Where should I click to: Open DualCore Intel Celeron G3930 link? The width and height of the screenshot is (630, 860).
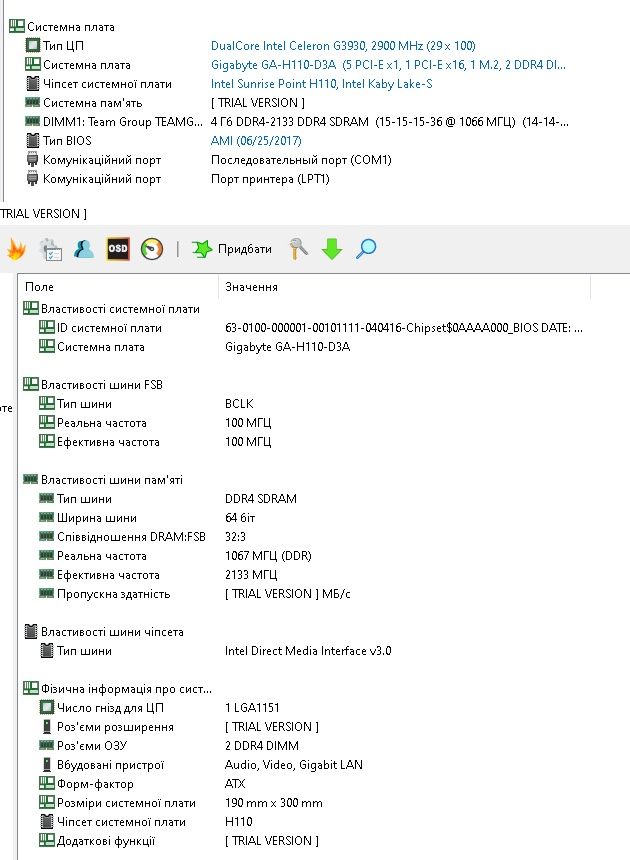[343, 46]
